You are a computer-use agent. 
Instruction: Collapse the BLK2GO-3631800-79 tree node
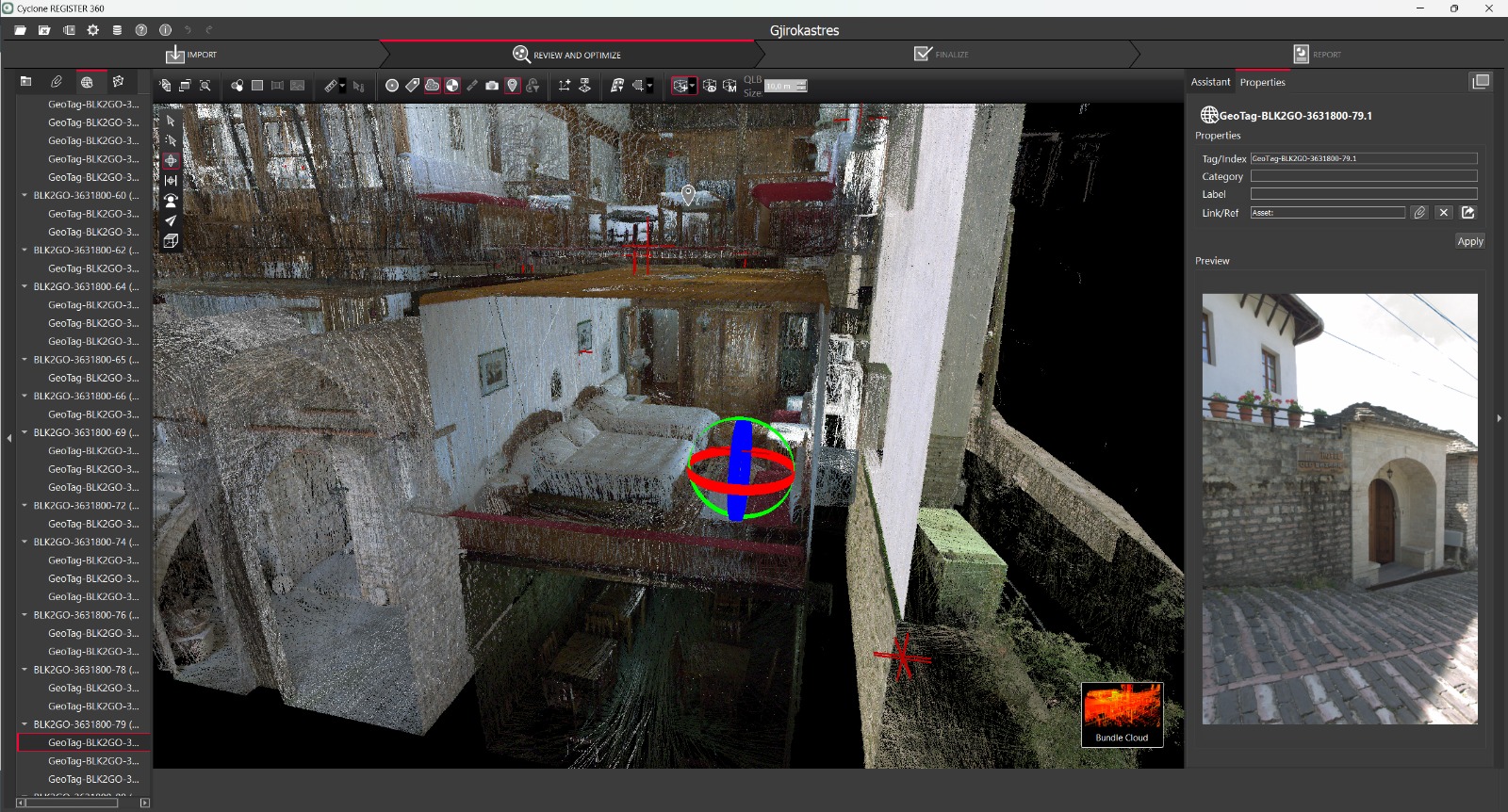point(25,724)
